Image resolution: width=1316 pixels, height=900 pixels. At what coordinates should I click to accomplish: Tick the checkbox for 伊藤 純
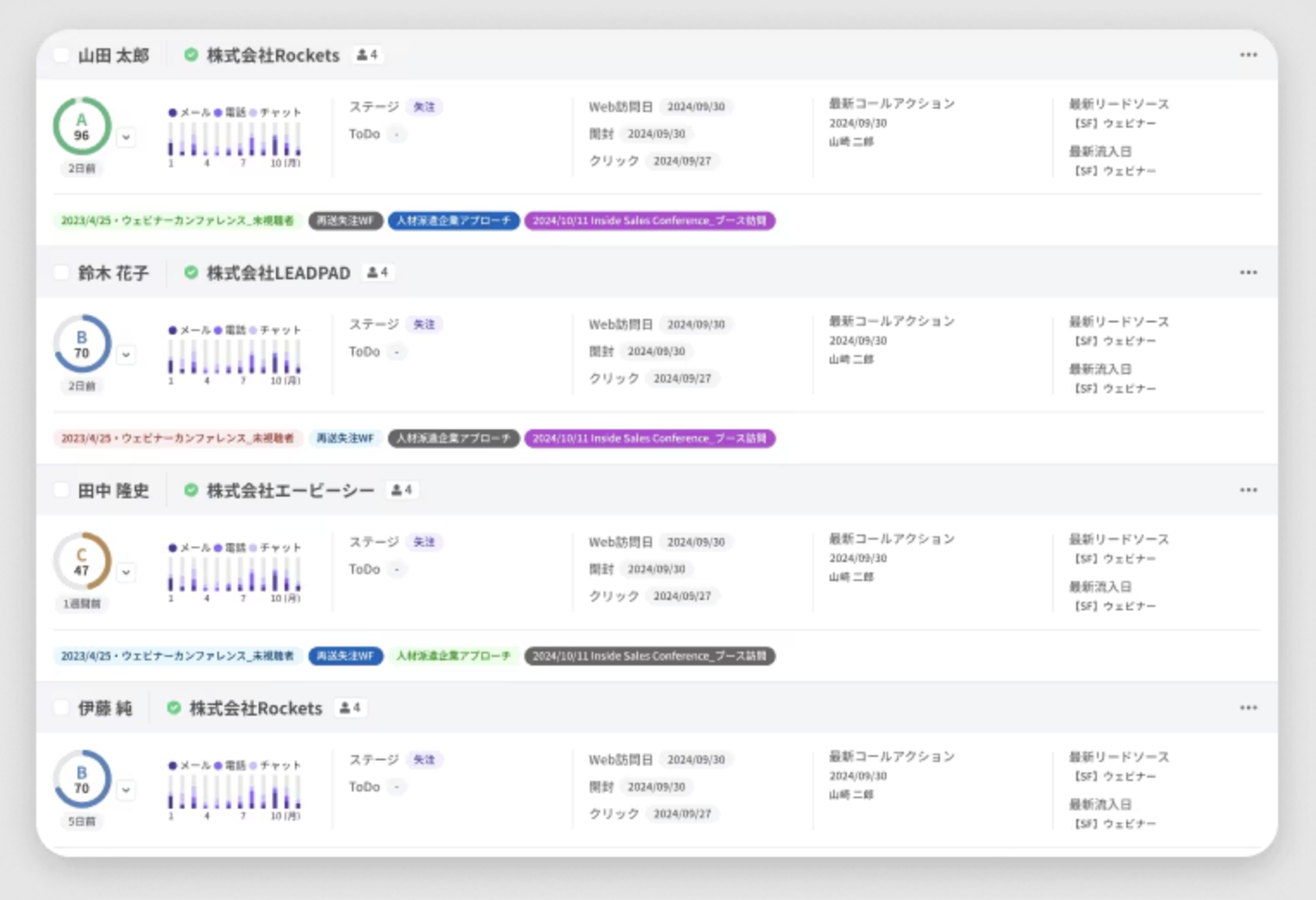(x=61, y=708)
